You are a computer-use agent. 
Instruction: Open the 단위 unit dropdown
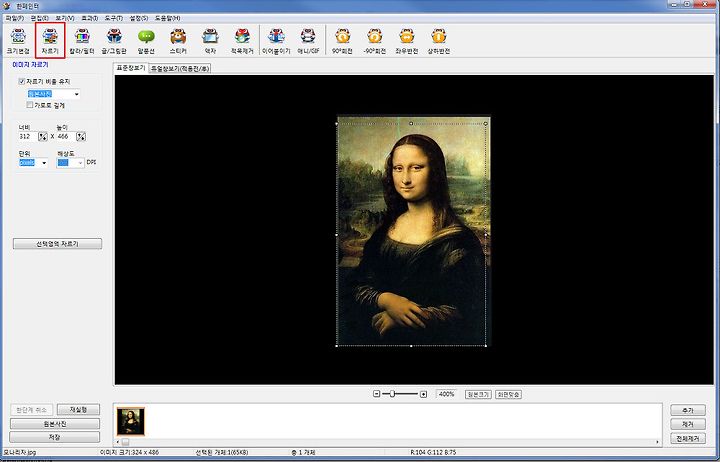click(x=44, y=163)
